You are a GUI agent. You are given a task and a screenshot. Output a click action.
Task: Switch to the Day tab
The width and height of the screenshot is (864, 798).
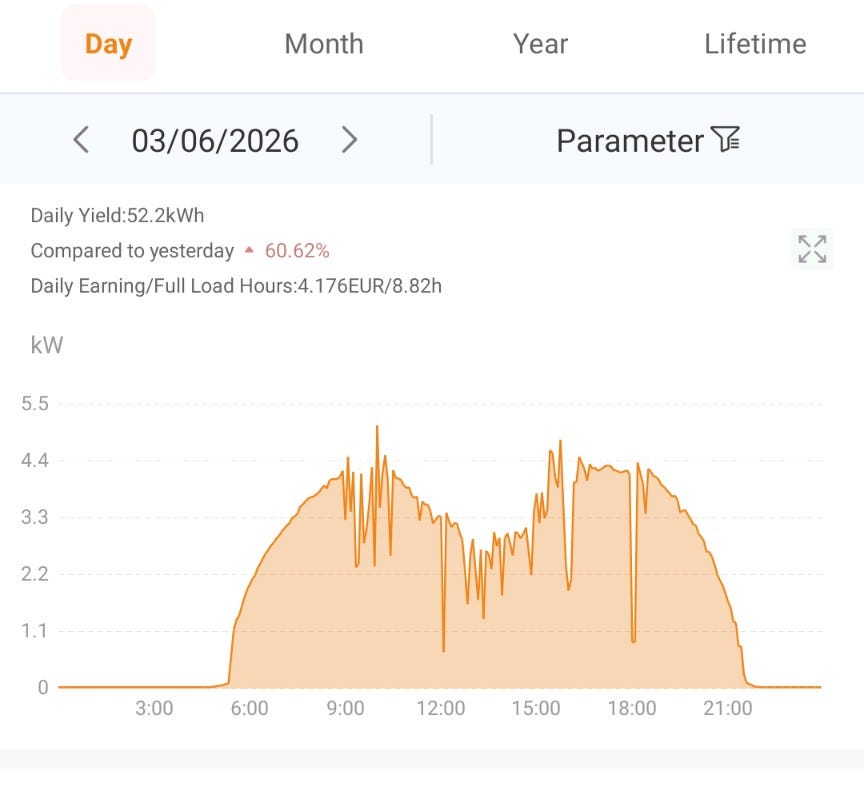[108, 44]
